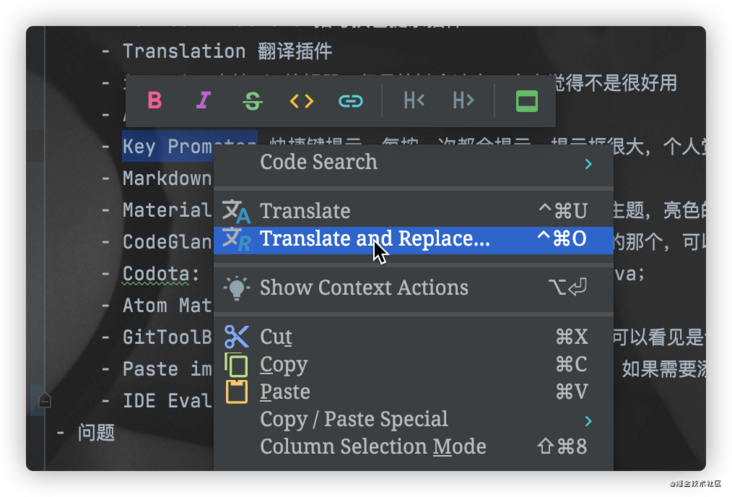Viewport: 732px width, 497px height.
Task: Choose Show Context Actions
Action: (x=413, y=287)
